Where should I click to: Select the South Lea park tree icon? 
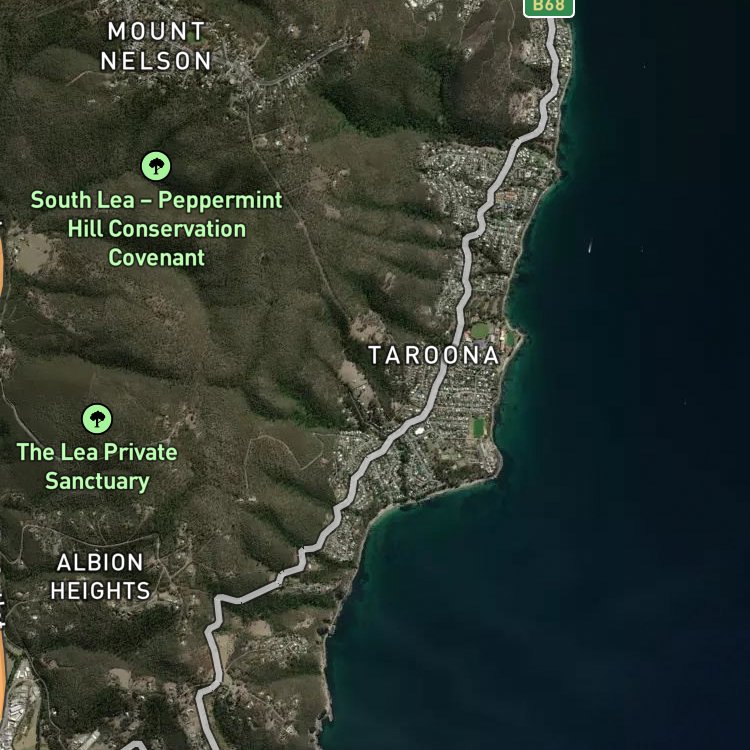pyautogui.click(x=156, y=166)
